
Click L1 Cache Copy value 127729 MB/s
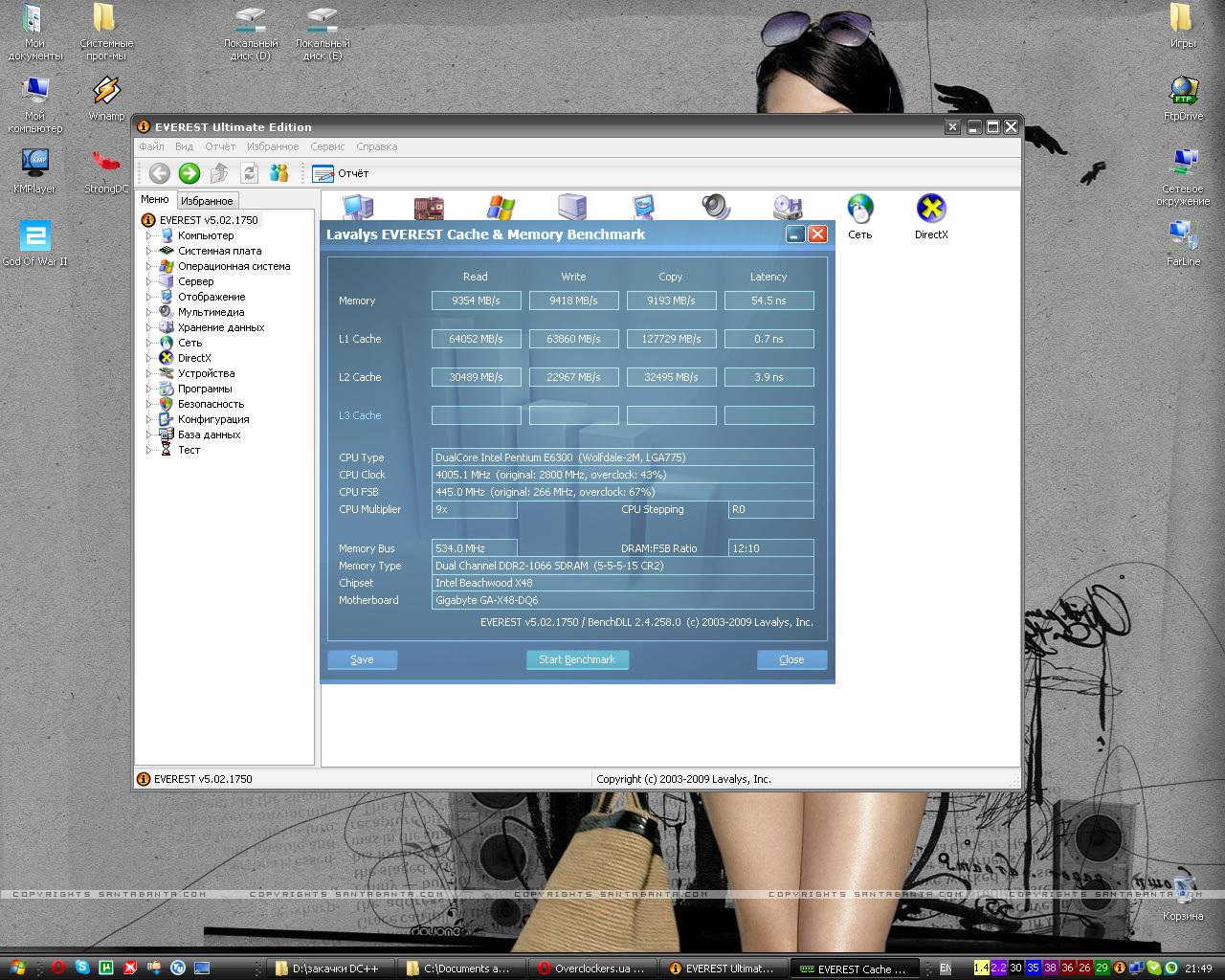671,339
